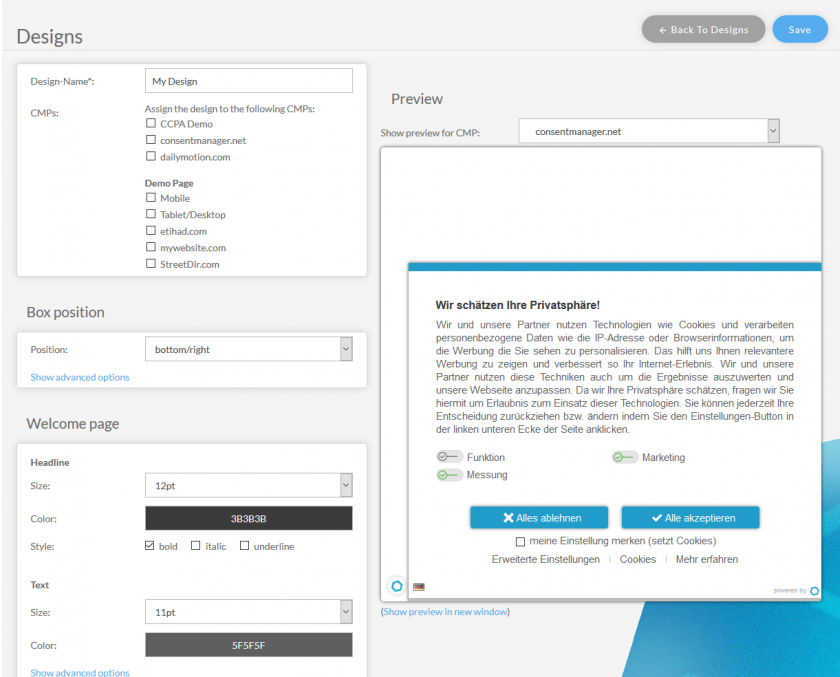Open the Text Size 11pt dropdown
The height and width of the screenshot is (677, 840).
[x=249, y=612]
